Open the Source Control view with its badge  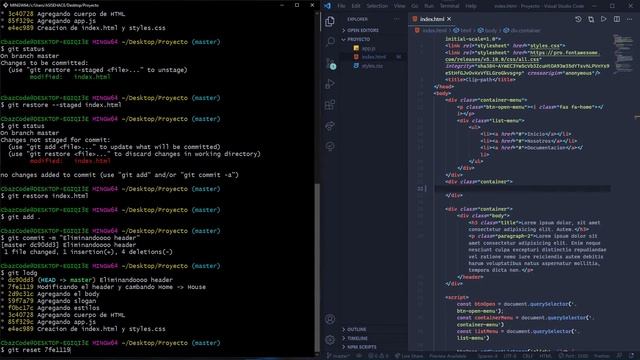(331, 64)
